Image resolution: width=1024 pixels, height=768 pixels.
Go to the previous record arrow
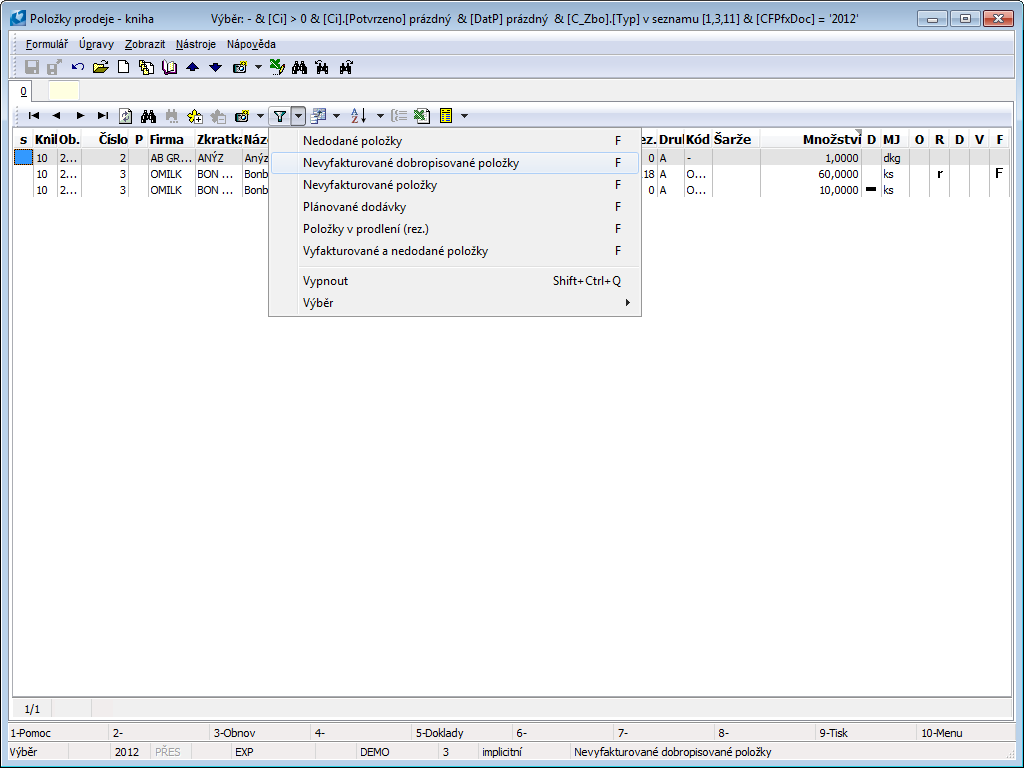(x=57, y=116)
